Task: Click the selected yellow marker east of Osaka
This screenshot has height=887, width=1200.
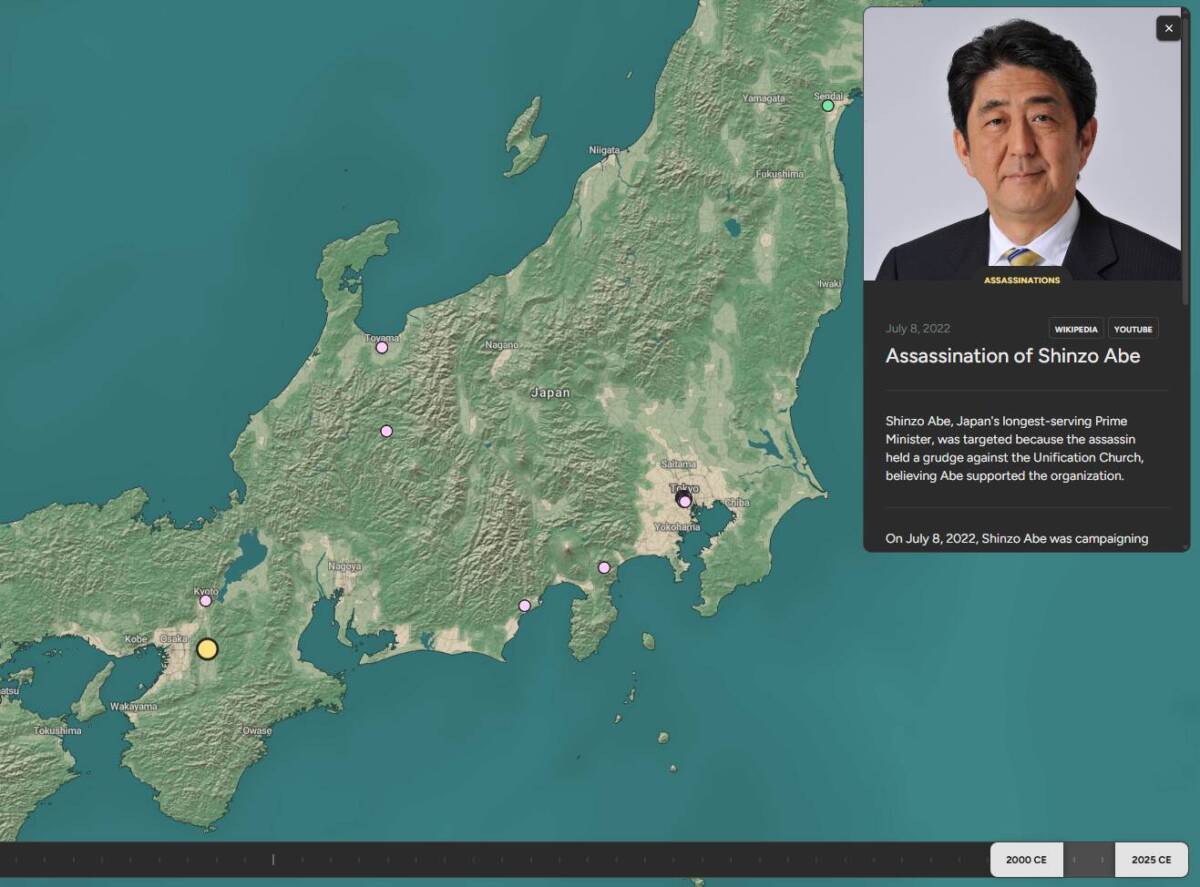Action: 207,649
